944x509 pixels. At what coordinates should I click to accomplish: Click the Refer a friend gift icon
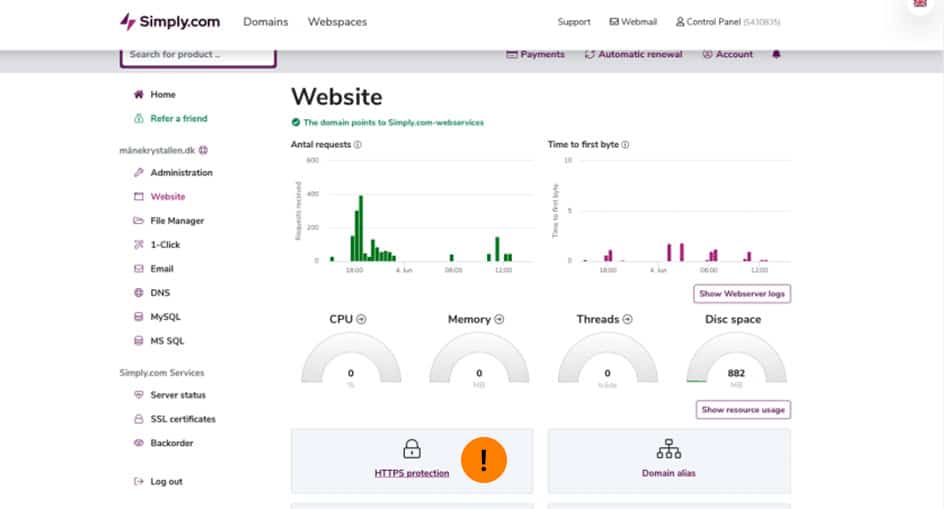click(138, 118)
